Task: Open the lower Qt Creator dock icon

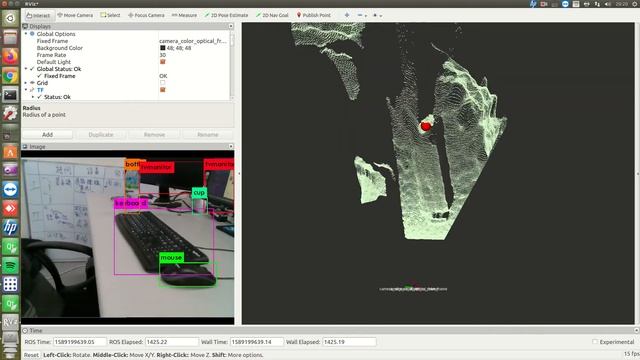Action: [x=10, y=304]
